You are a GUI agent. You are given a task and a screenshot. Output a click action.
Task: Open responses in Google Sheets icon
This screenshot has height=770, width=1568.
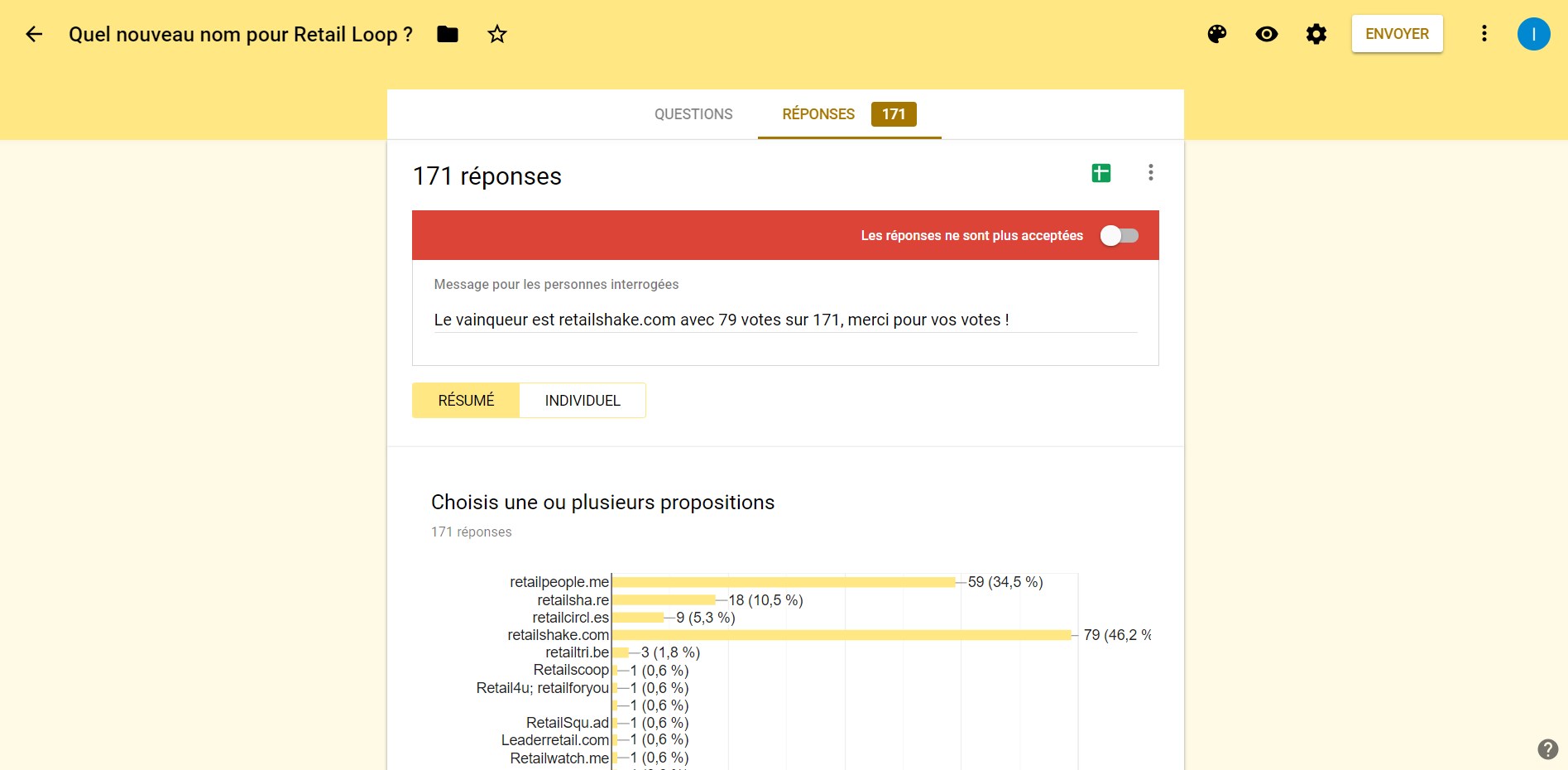1101,173
